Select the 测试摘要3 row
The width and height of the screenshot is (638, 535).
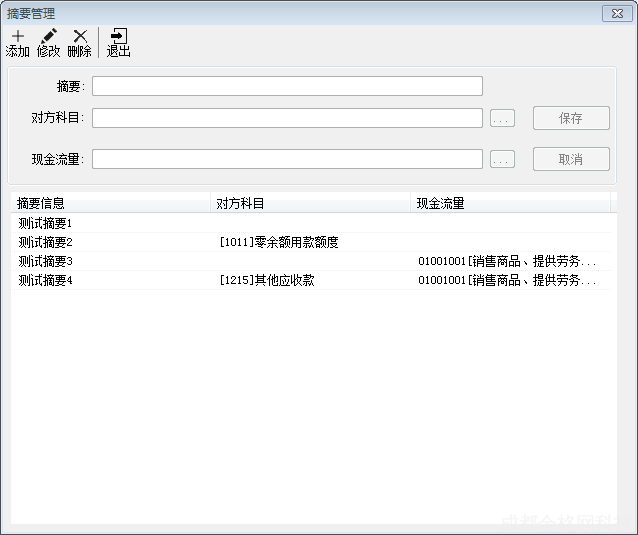coord(46,261)
